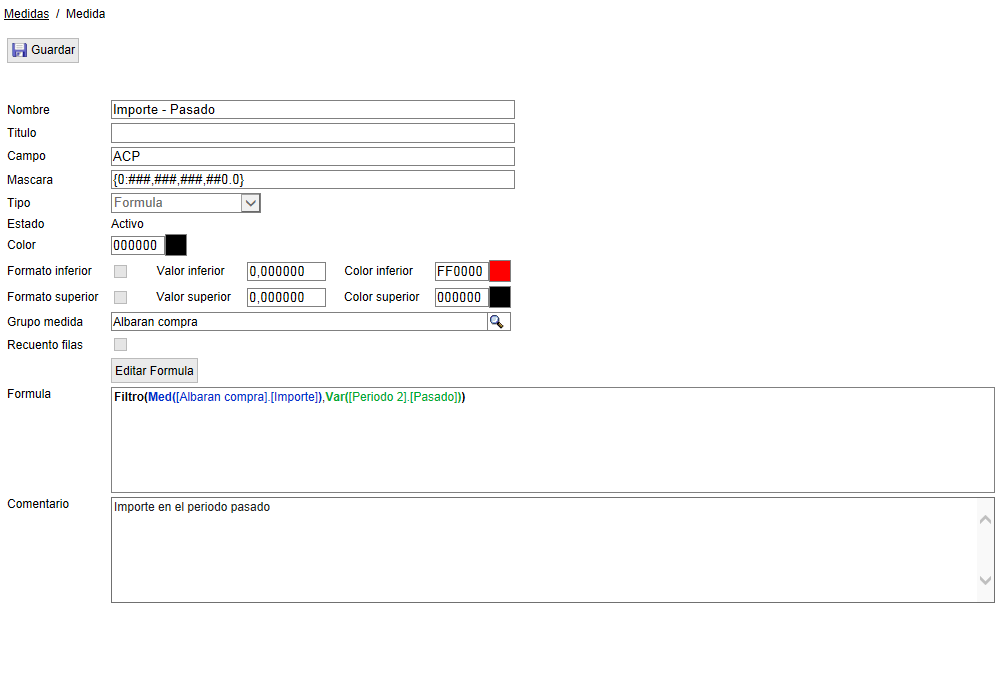The image size is (1000, 679).
Task: Click the black Color swatch
Action: pos(176,245)
